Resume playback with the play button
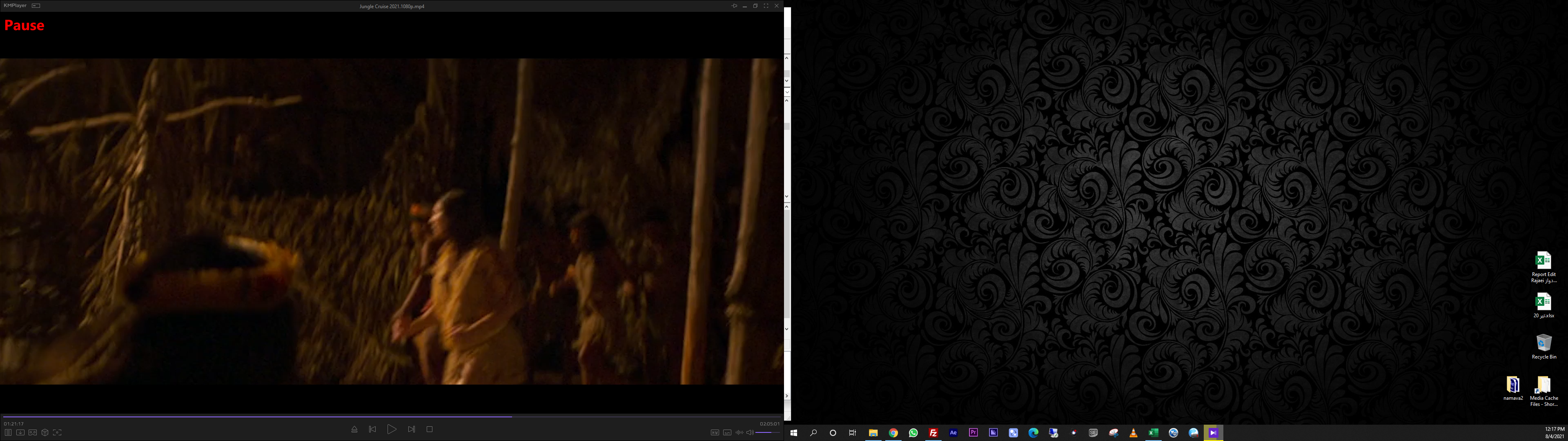 392,430
